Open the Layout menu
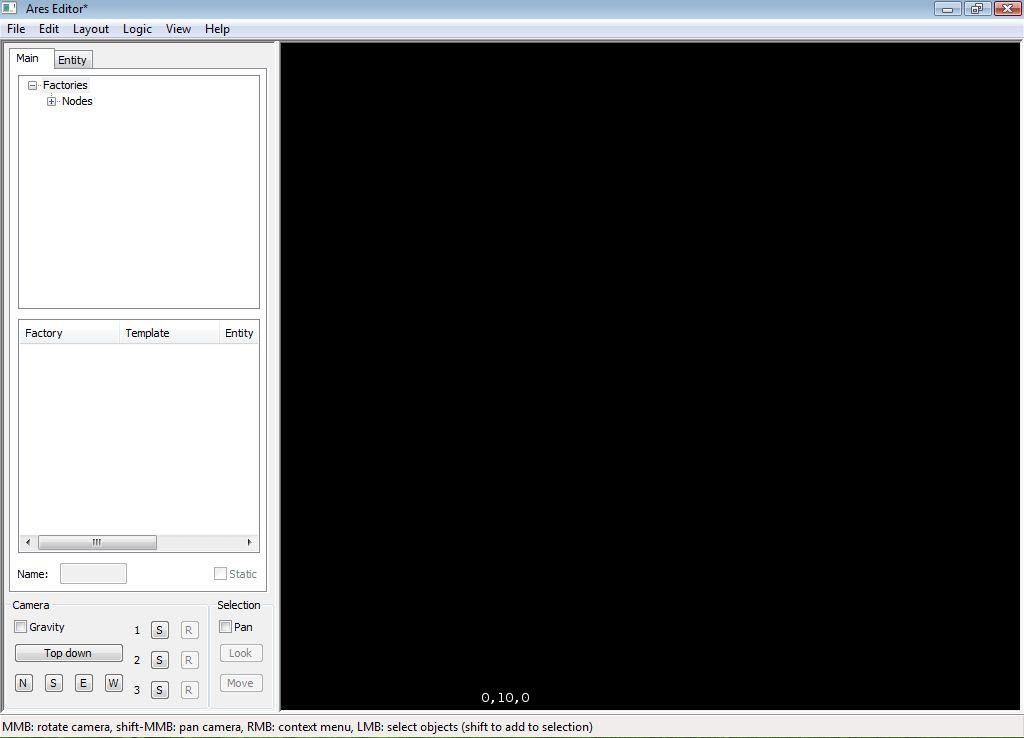This screenshot has height=738, width=1024. (90, 29)
